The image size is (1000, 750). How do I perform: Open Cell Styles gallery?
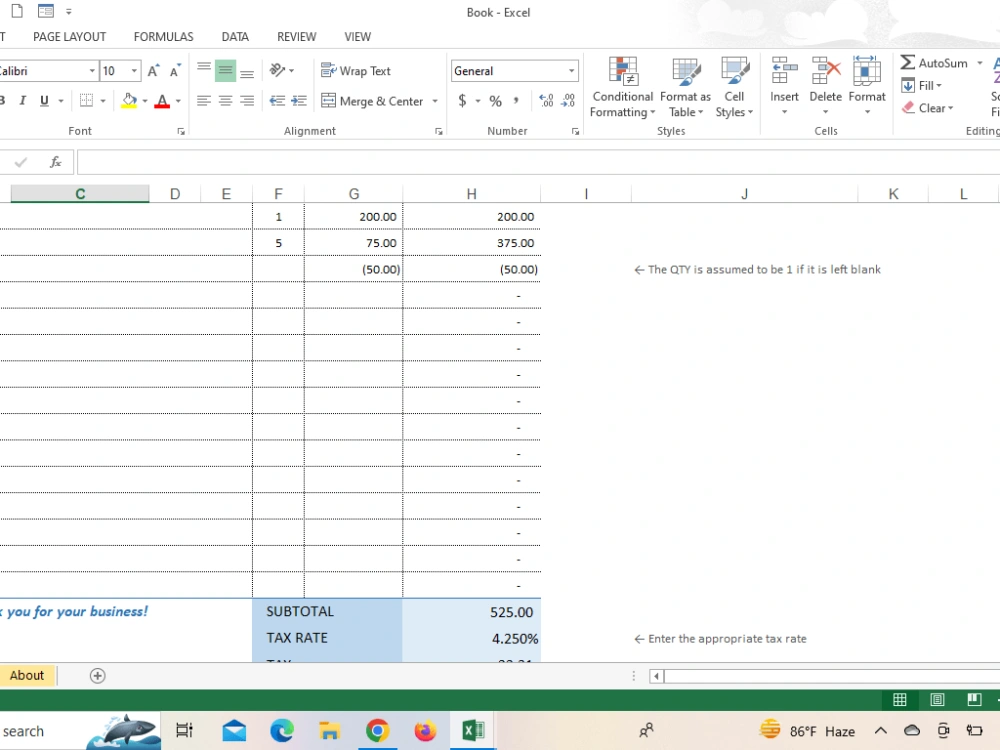point(734,87)
